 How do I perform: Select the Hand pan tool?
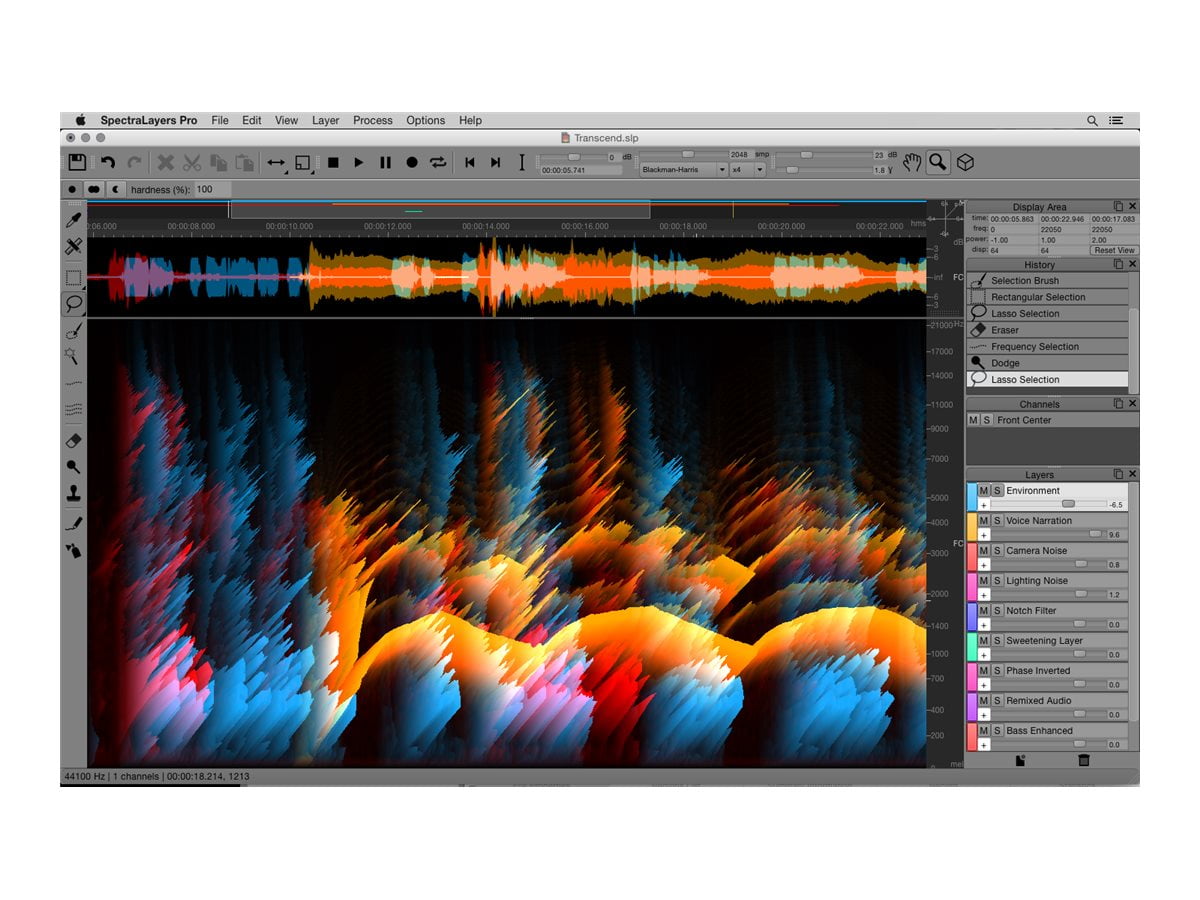click(x=911, y=162)
